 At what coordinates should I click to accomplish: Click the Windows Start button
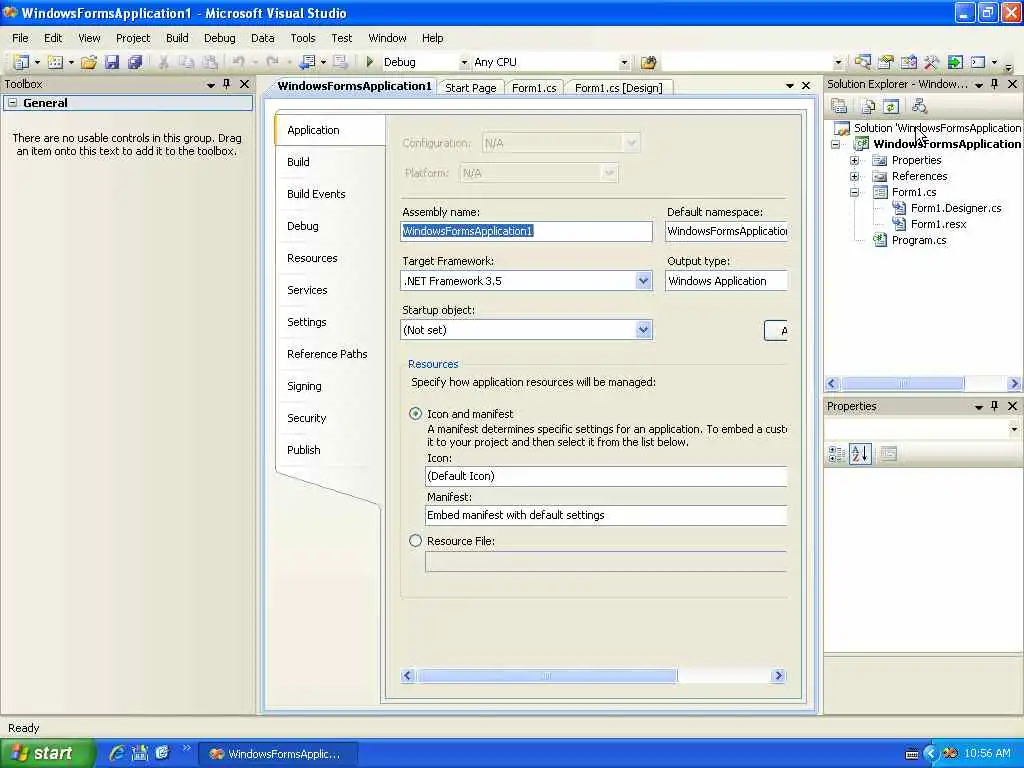pyautogui.click(x=47, y=753)
